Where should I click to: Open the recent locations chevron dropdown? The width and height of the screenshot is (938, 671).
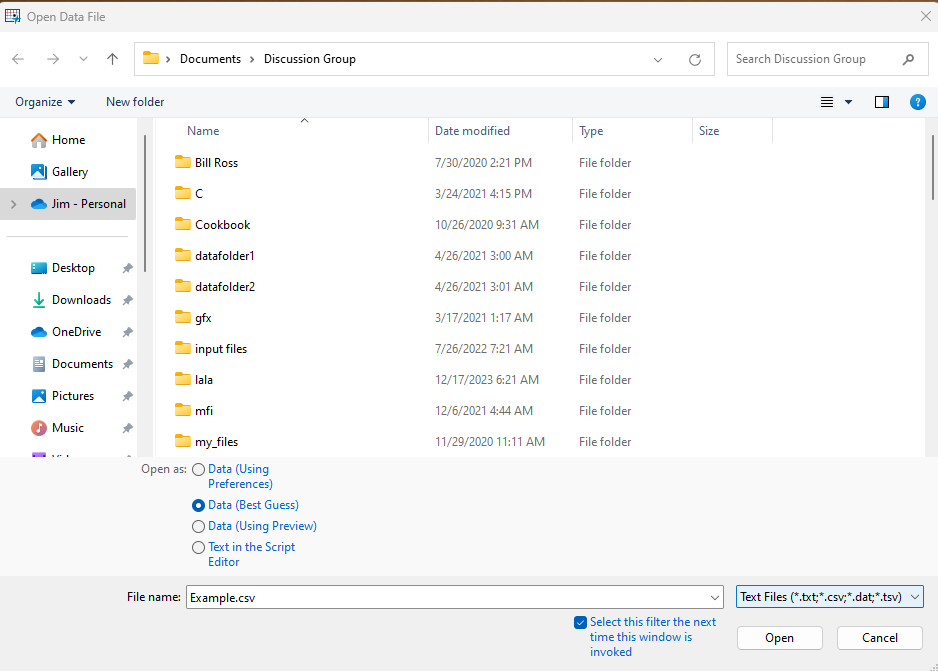(x=83, y=59)
